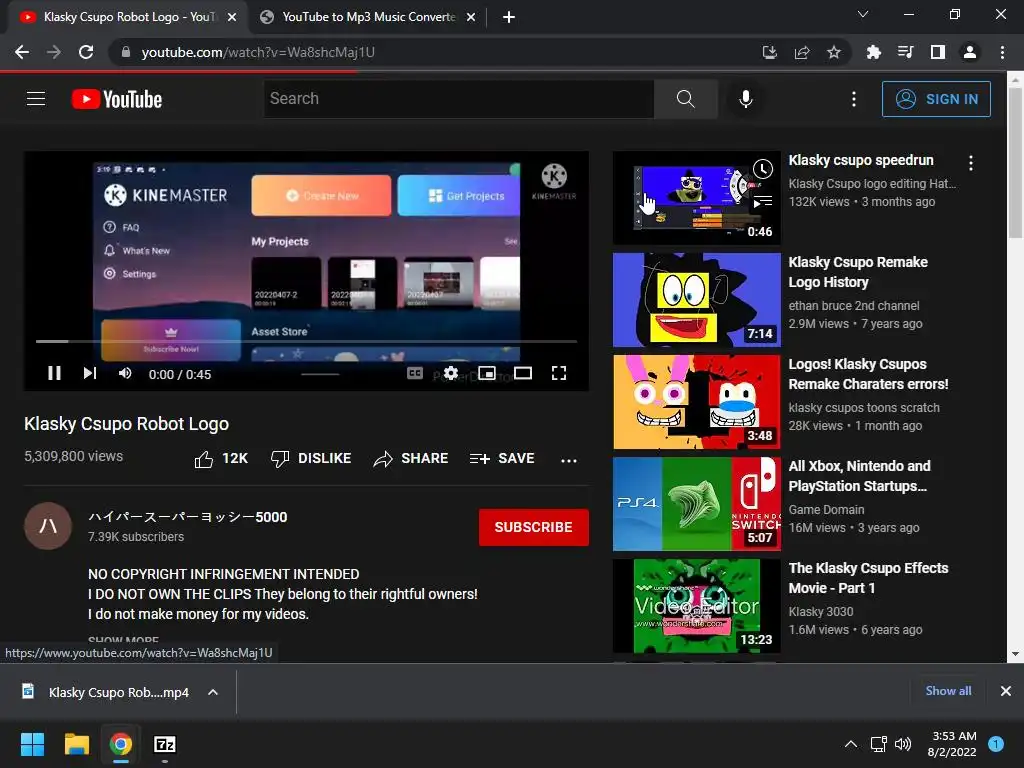
Task: Open the network icon in system tray
Action: [878, 744]
